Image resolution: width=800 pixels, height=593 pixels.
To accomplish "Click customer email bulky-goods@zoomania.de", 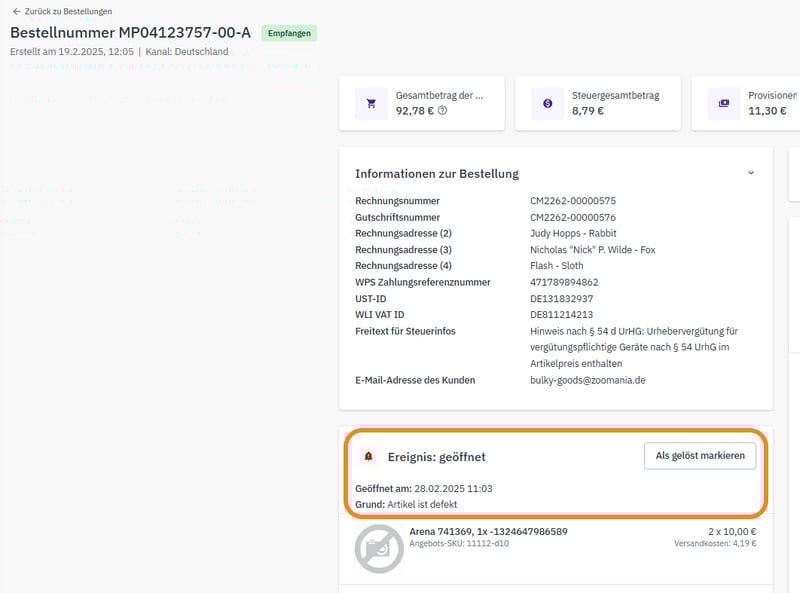I will coord(588,380).
